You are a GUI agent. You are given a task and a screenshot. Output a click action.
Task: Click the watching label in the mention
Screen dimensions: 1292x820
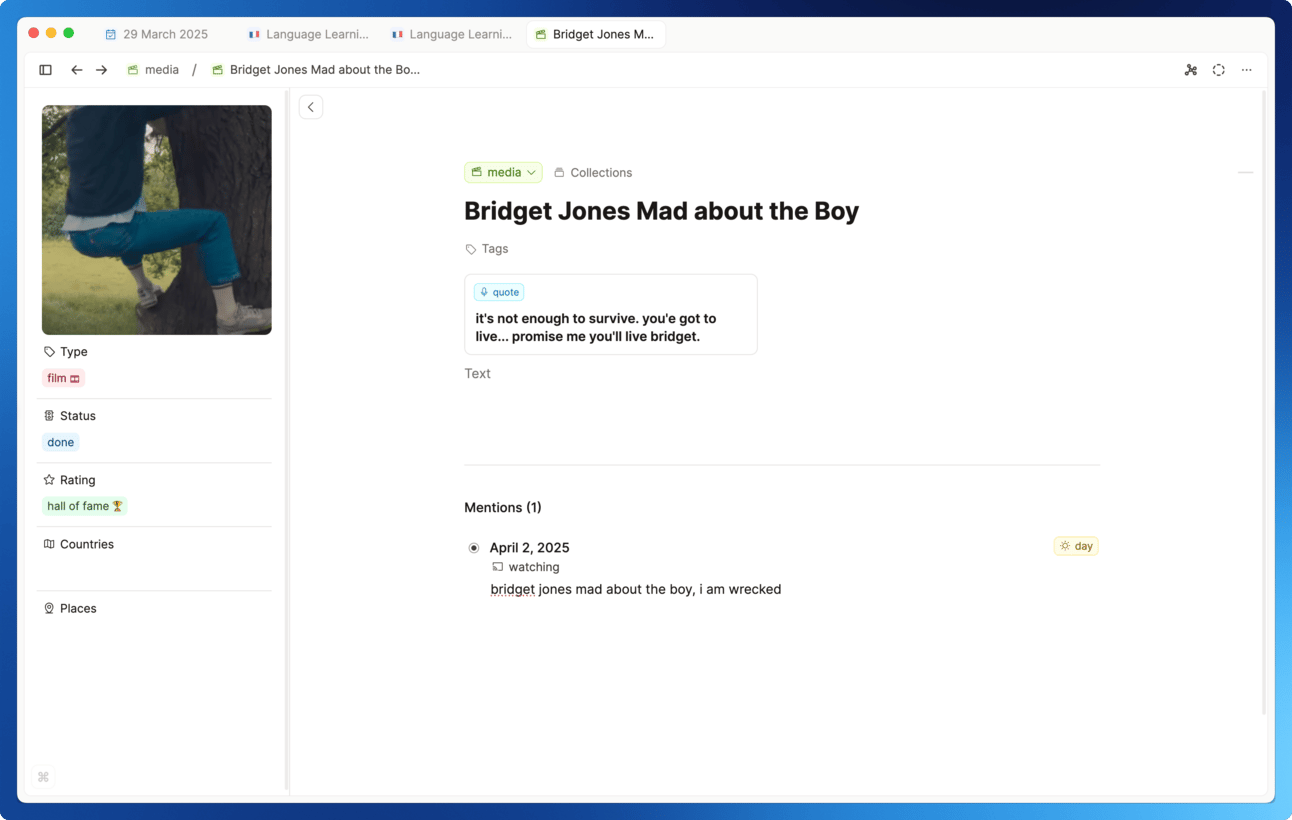point(526,567)
